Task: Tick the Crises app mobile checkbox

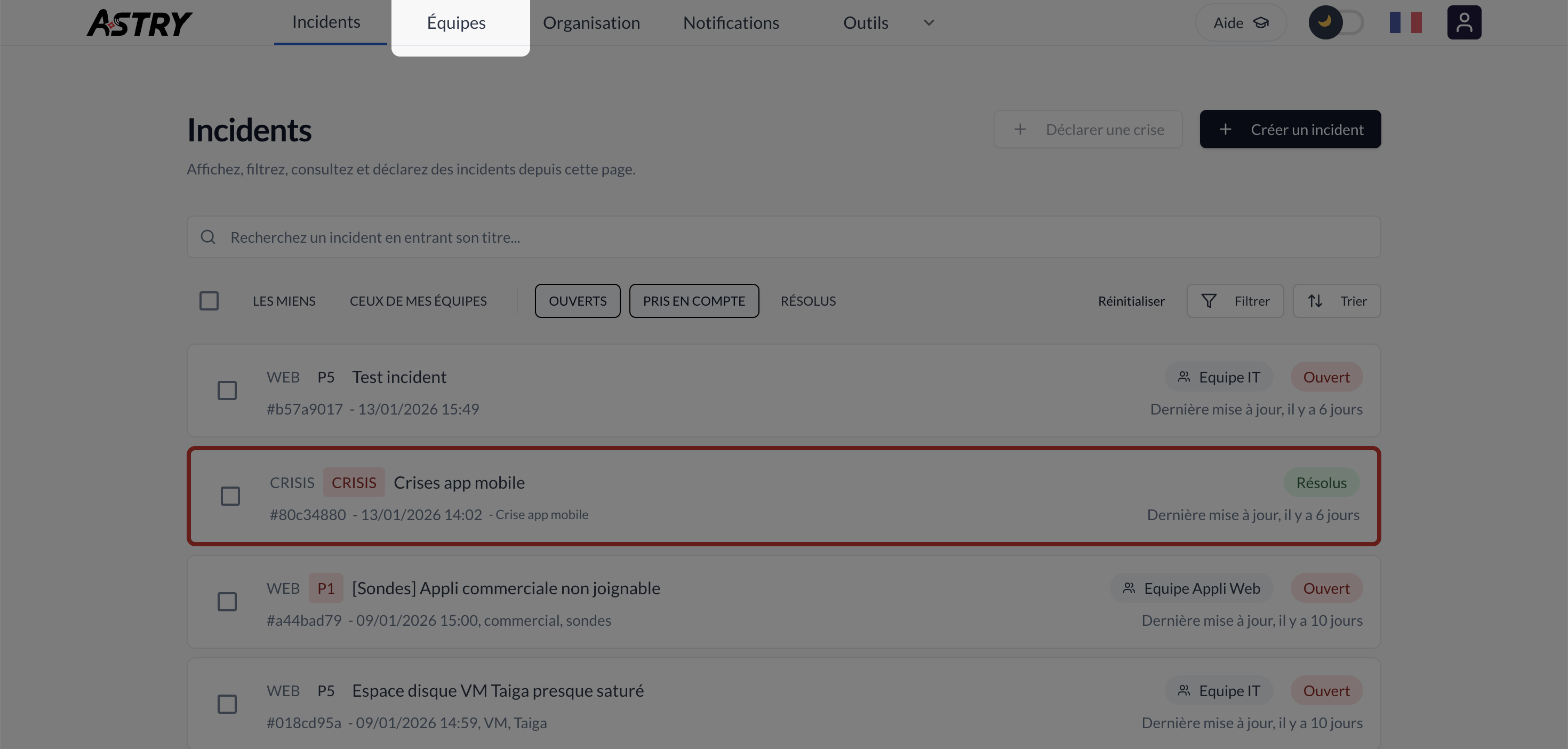Action: coord(230,496)
